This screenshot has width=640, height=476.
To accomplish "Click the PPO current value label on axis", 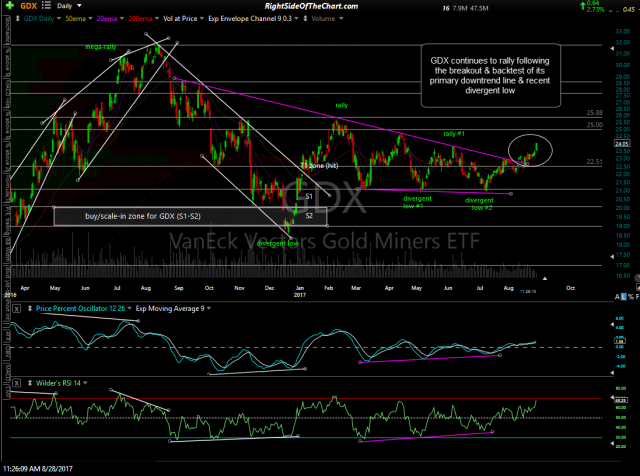I will click(x=620, y=341).
